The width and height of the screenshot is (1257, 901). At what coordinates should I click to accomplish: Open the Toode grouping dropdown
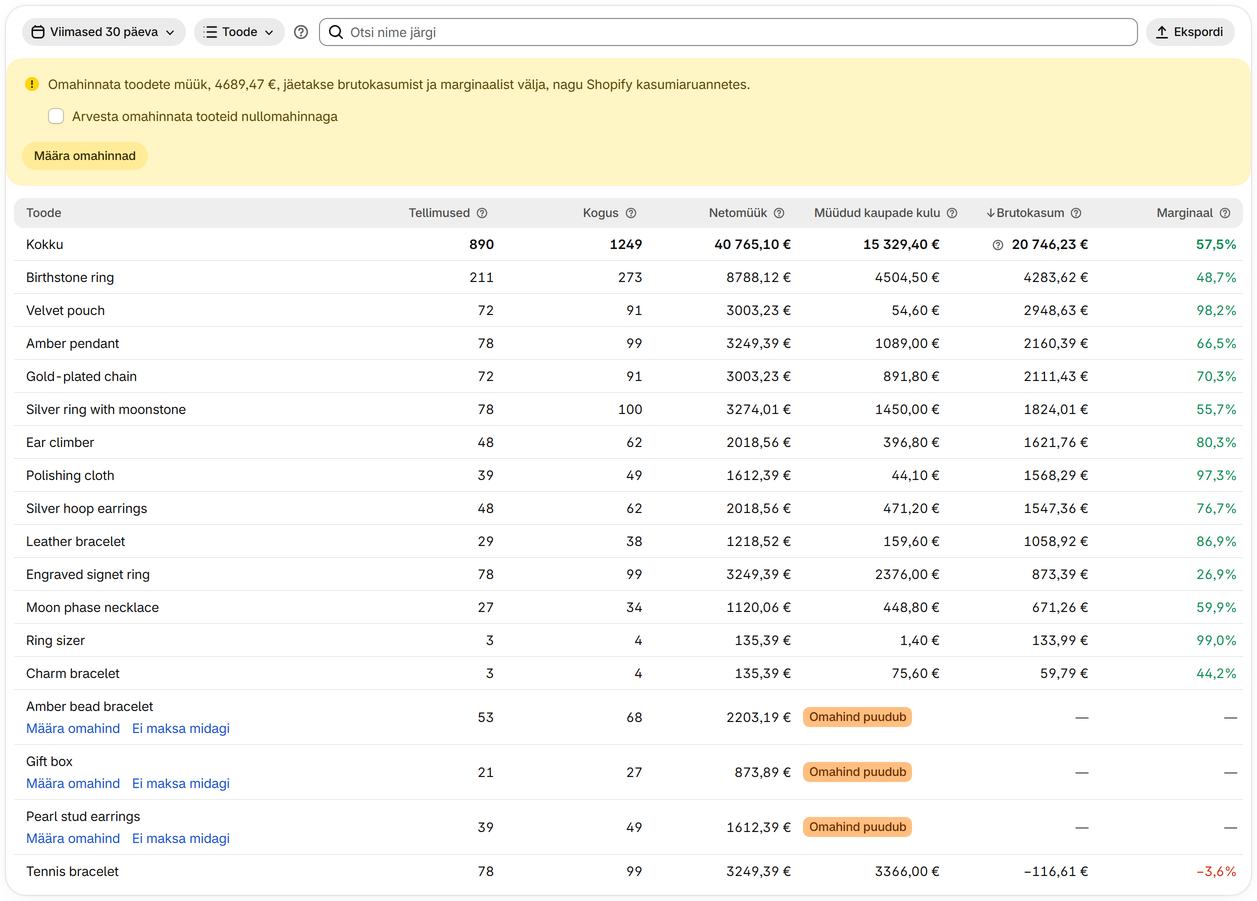click(239, 32)
